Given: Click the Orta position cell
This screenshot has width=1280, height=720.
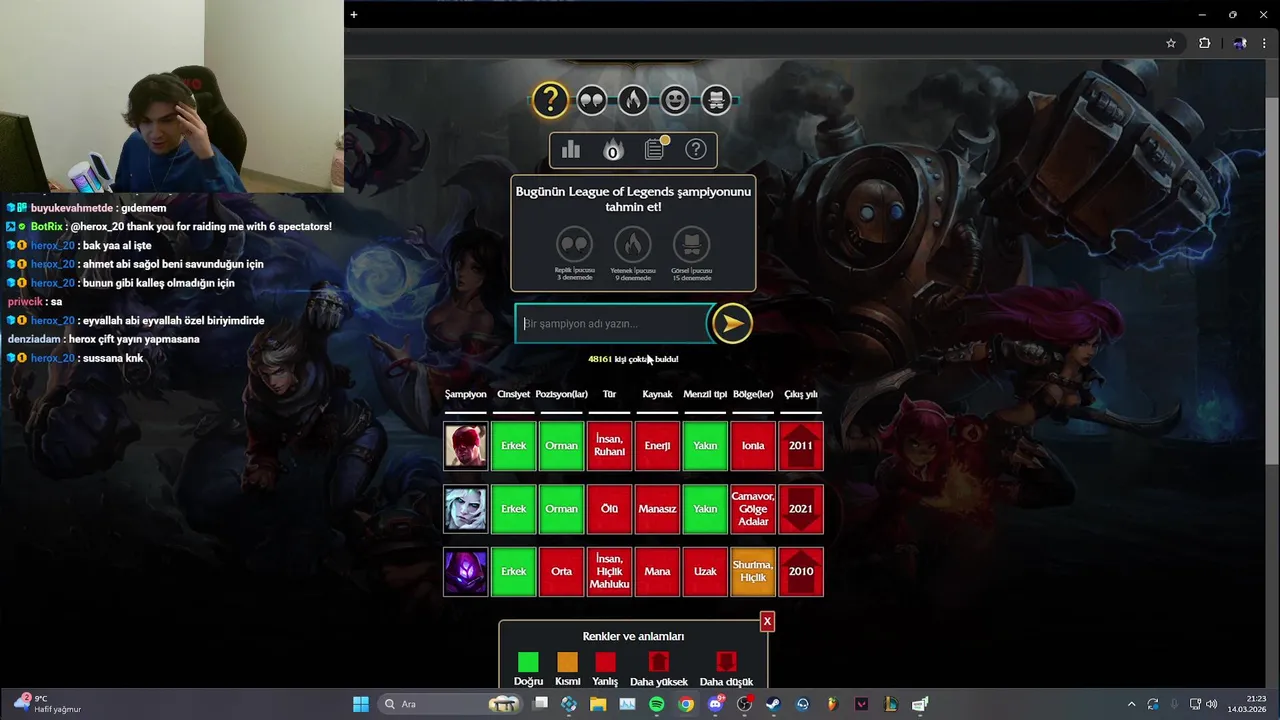Looking at the screenshot, I should pyautogui.click(x=561, y=572).
